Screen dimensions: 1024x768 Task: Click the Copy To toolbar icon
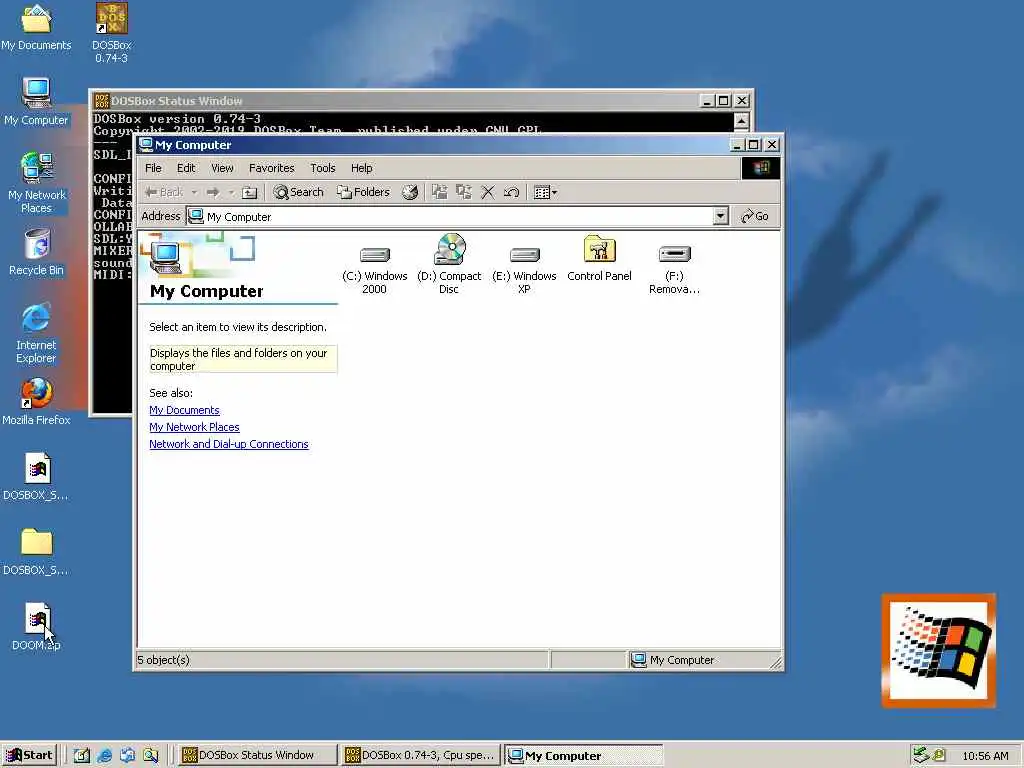(464, 192)
